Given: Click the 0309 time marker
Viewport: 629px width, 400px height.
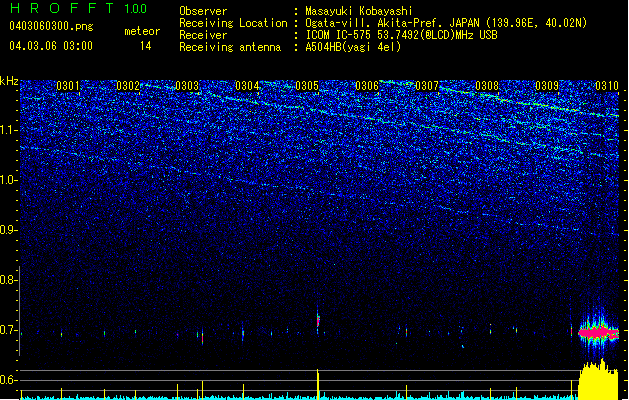Looking at the screenshot, I should point(547,86).
